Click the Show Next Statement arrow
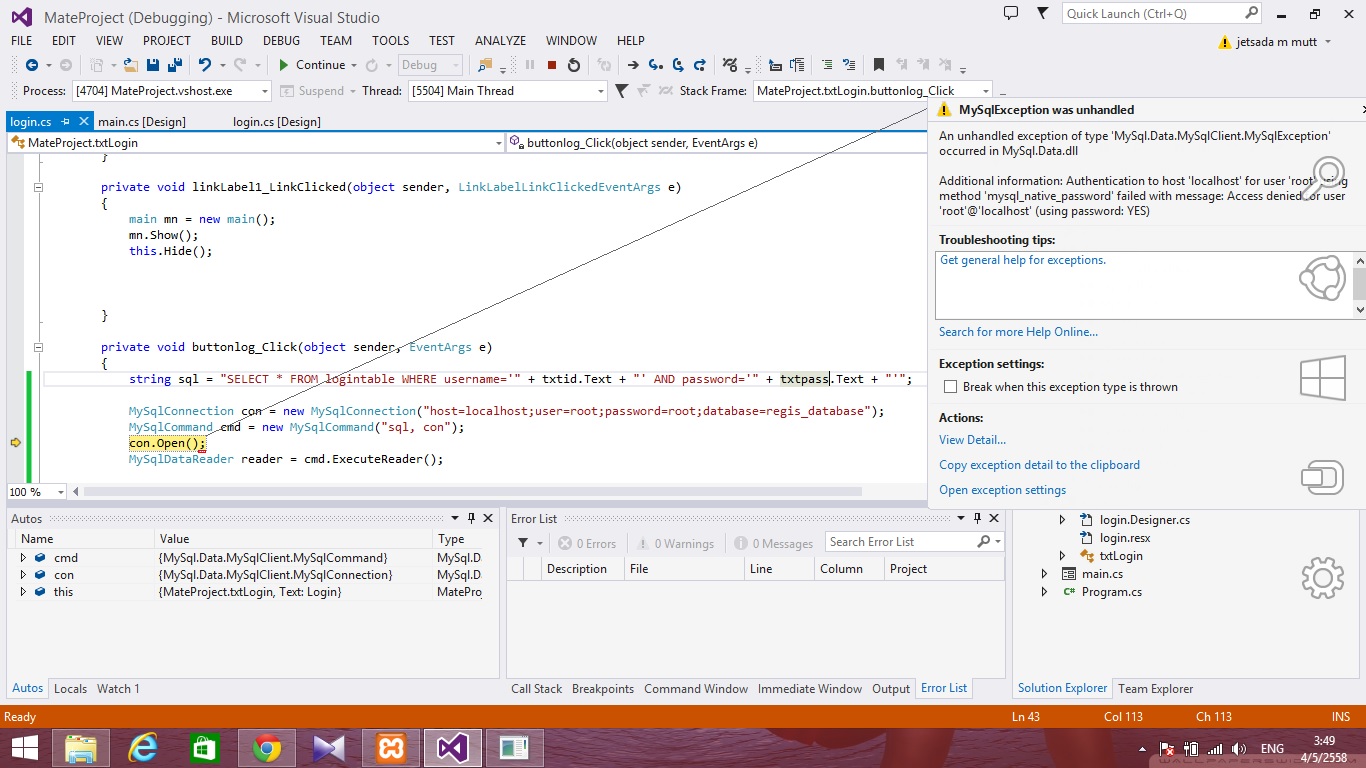 [633, 65]
